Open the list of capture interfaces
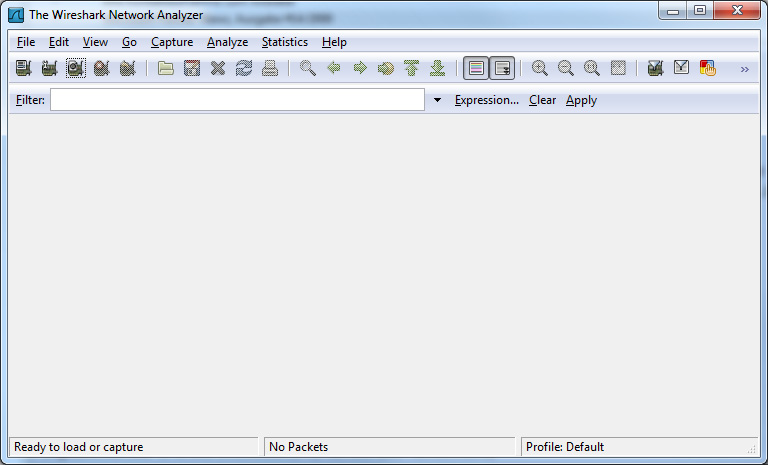This screenshot has width=768, height=465. tap(24, 68)
